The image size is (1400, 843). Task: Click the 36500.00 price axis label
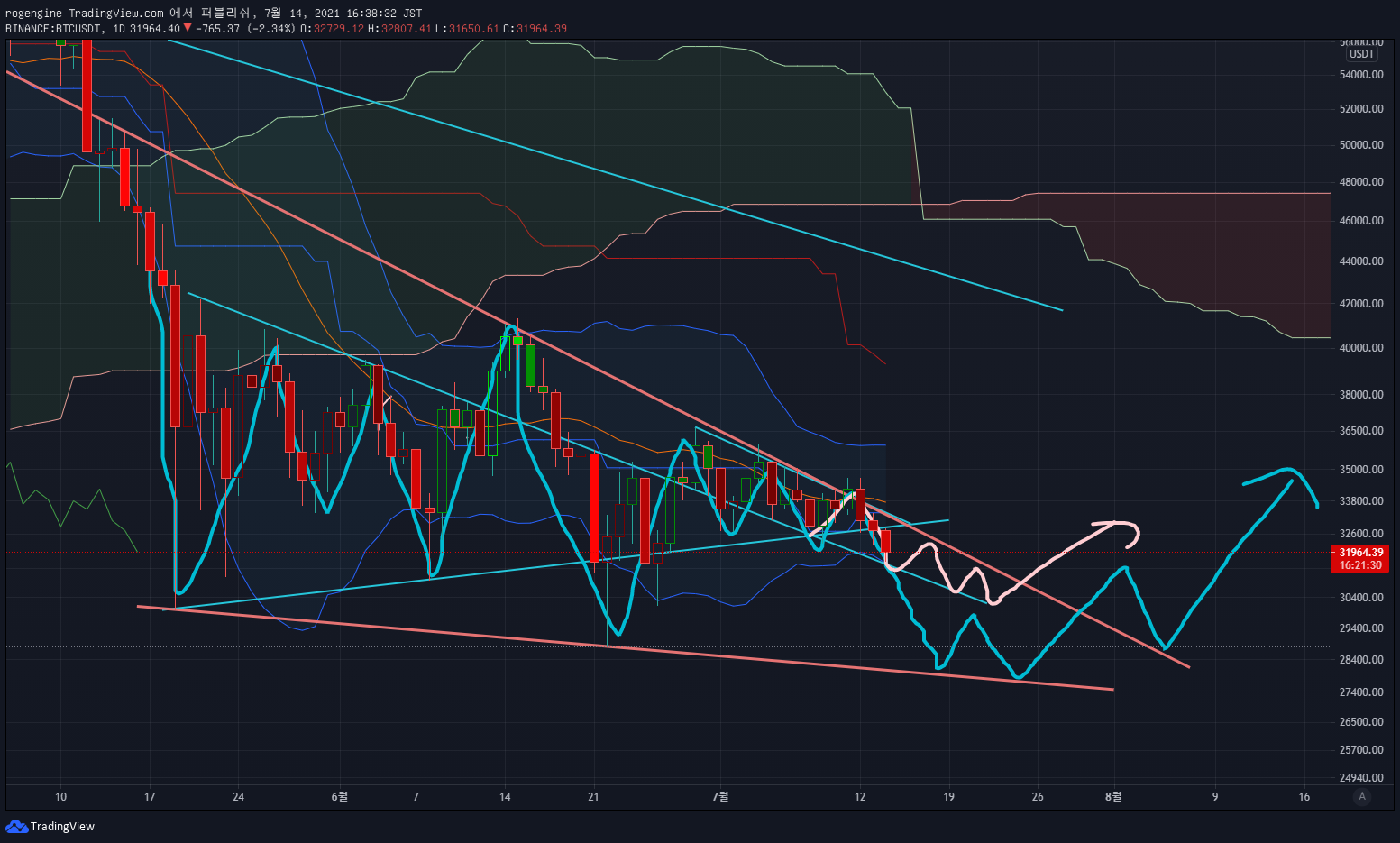pos(1361,431)
